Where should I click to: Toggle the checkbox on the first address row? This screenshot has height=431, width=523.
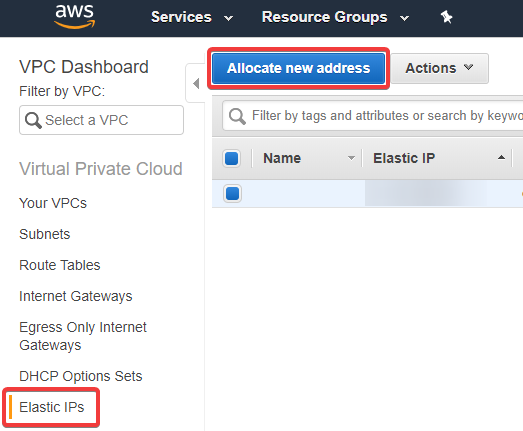click(232, 193)
